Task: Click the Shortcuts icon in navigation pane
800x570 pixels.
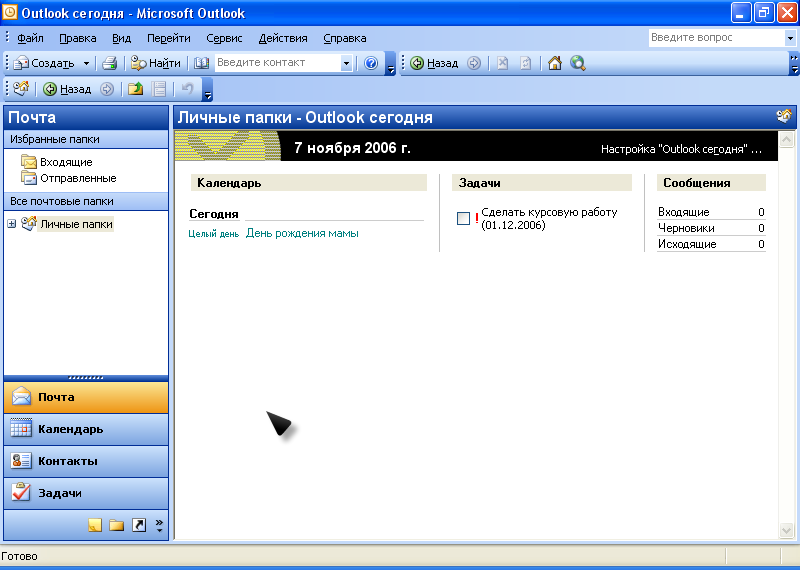Action: pos(139,525)
